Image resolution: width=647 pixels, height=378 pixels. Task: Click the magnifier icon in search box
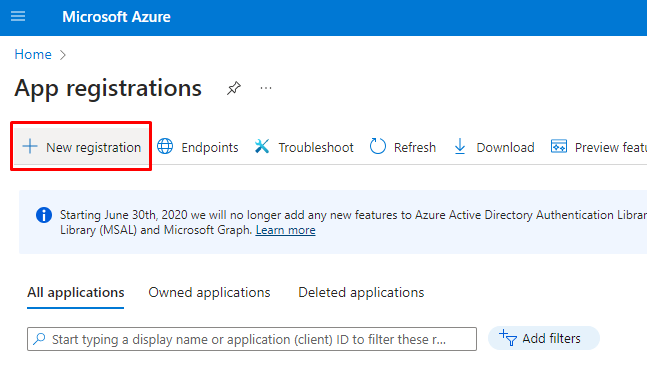coord(39,339)
